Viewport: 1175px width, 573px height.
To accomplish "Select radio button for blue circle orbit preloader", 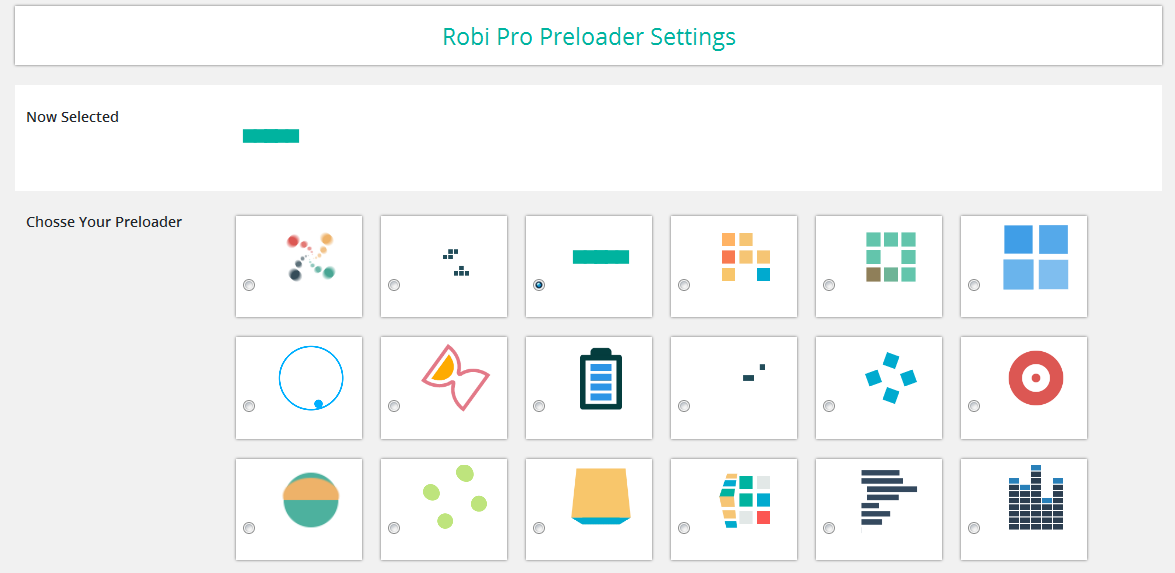I will tap(249, 406).
